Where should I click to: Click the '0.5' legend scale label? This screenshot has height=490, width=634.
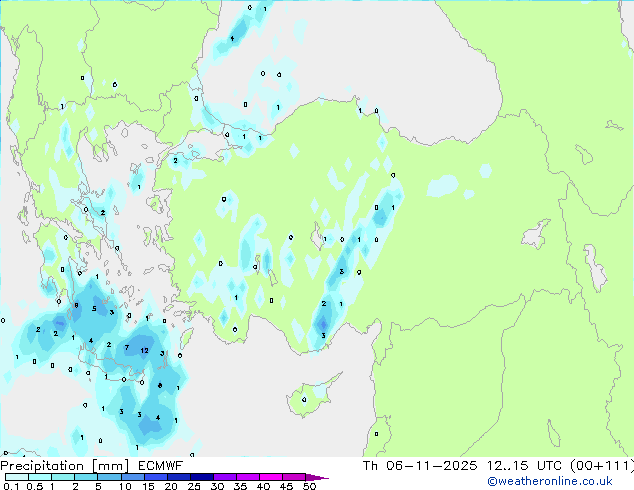35,486
